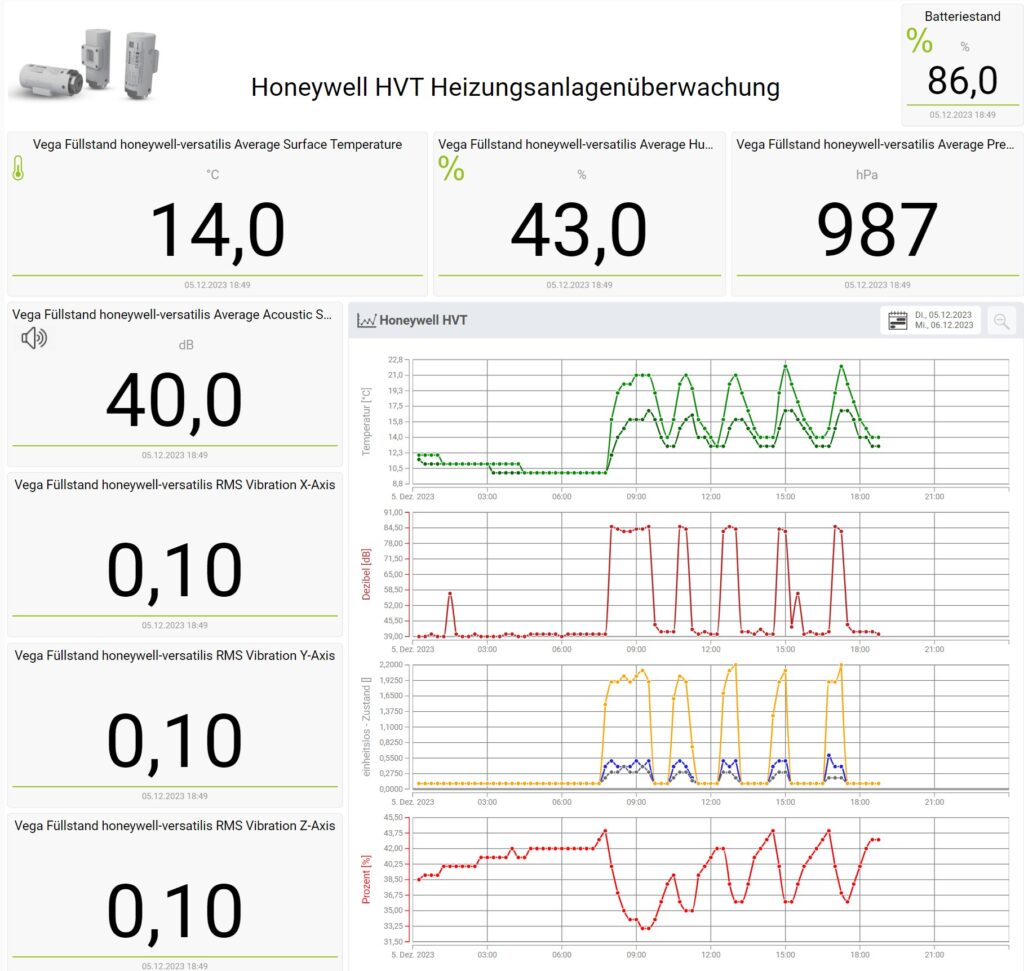Click the 45,50 tick on Prozent axis
The width and height of the screenshot is (1024, 971).
(393, 817)
